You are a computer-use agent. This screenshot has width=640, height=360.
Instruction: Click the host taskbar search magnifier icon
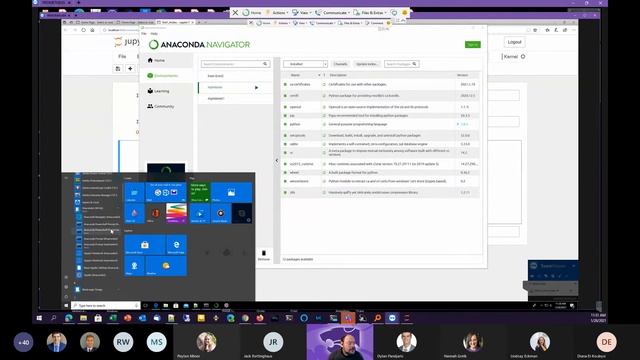point(53,318)
